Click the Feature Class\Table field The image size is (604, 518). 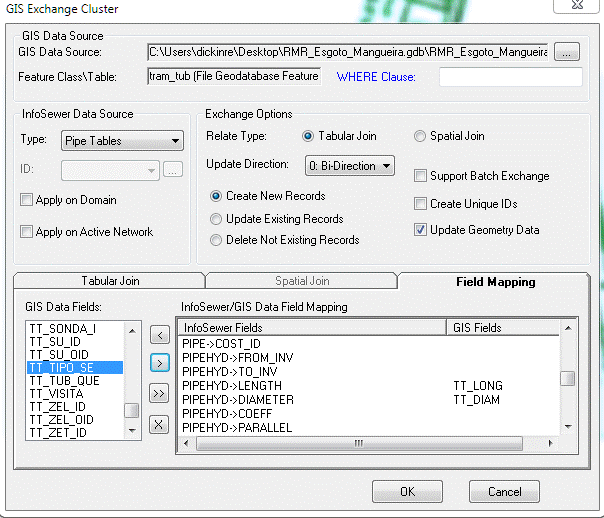[234, 76]
